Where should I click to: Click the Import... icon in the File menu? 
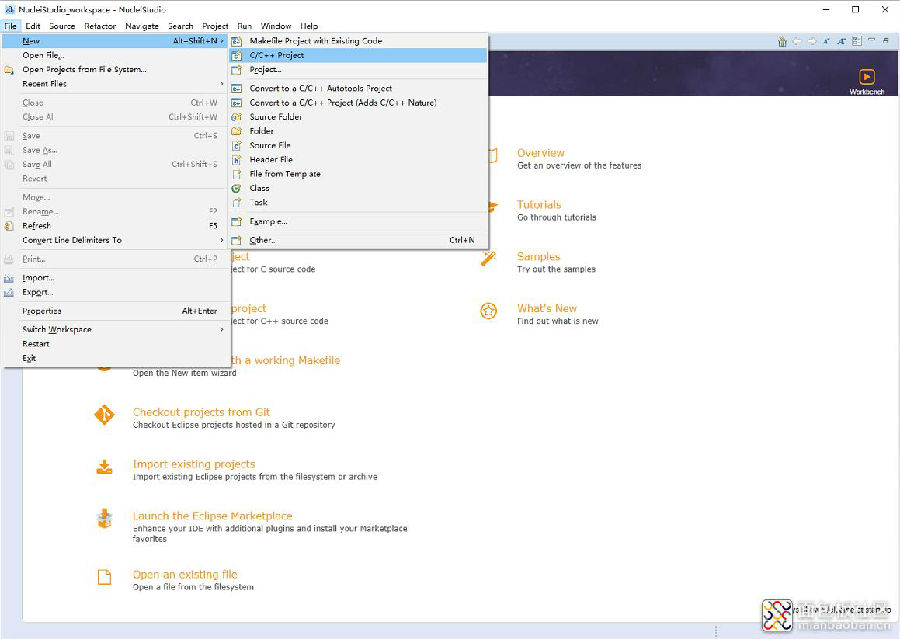click(9, 278)
